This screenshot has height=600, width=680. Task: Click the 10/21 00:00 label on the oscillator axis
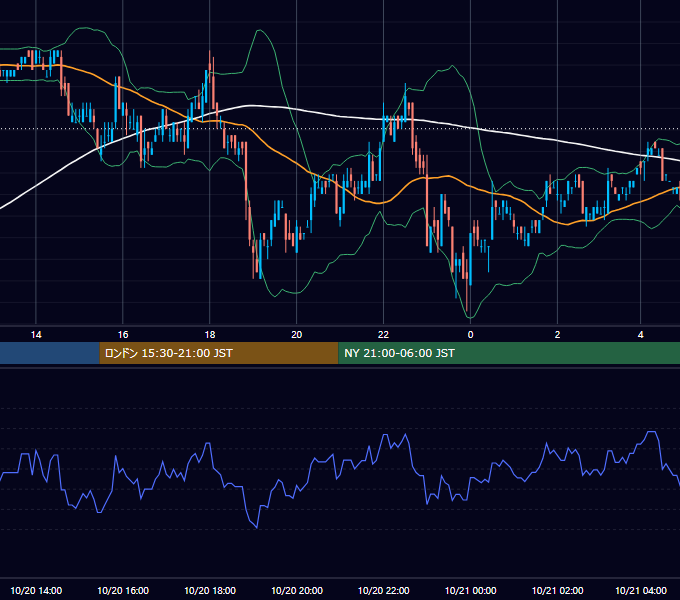pos(471,590)
